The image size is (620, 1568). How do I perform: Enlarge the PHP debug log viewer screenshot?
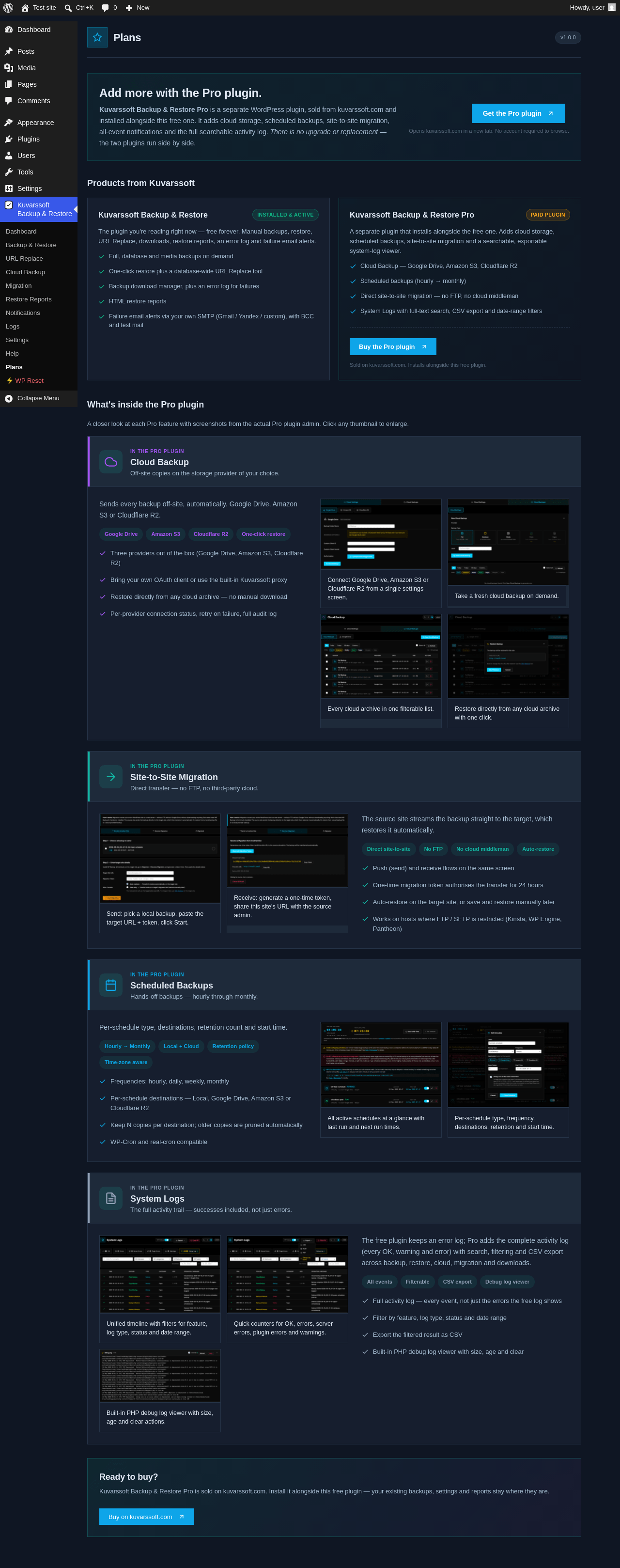(x=160, y=1376)
